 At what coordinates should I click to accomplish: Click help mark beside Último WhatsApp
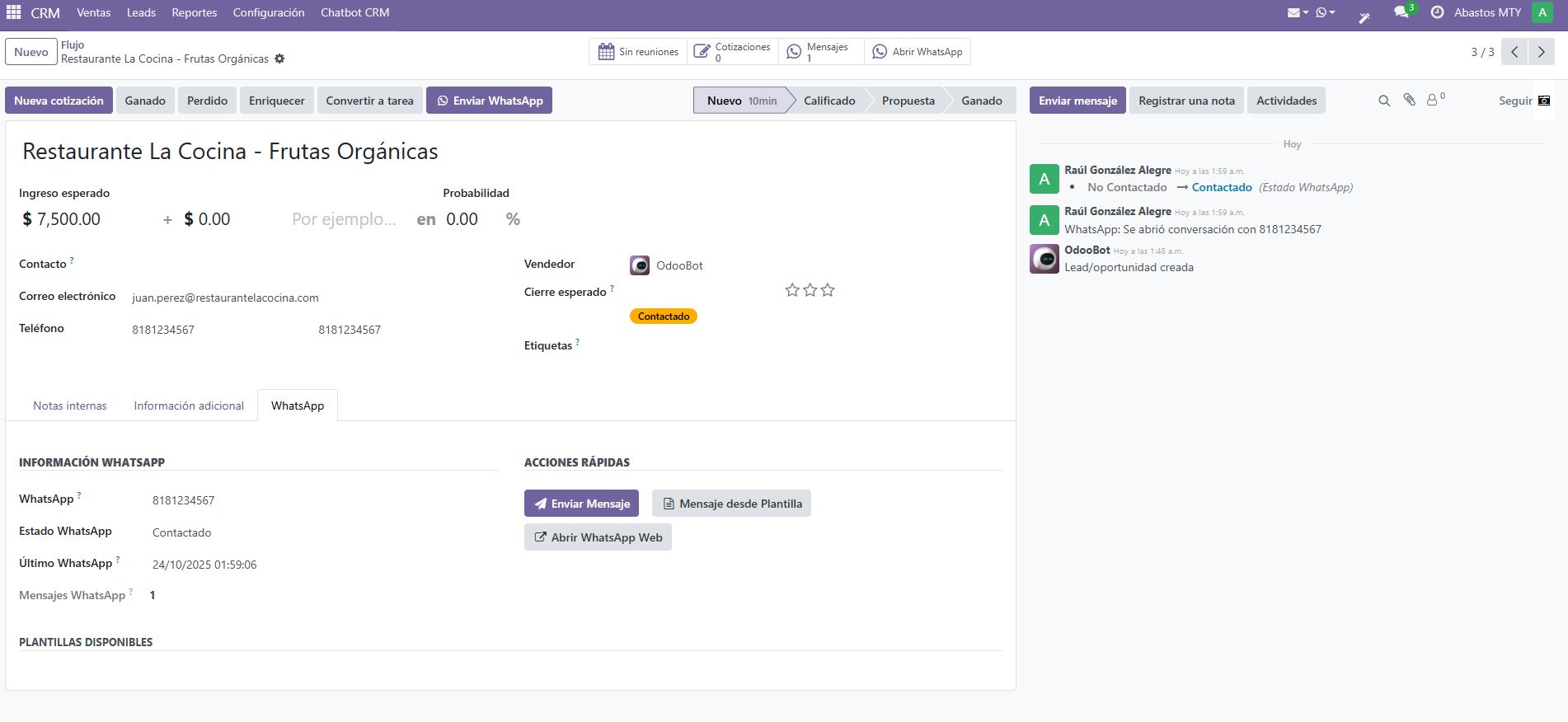pyautogui.click(x=118, y=560)
